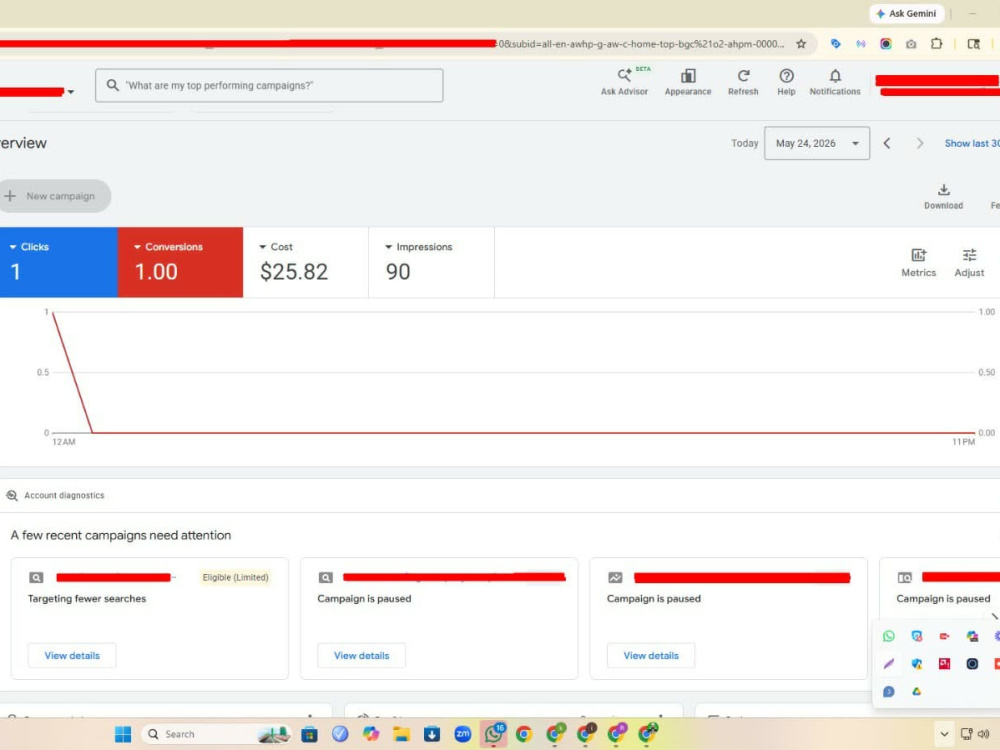Click the Account diagnostics label
Viewport: 1000px width, 750px height.
coord(64,496)
